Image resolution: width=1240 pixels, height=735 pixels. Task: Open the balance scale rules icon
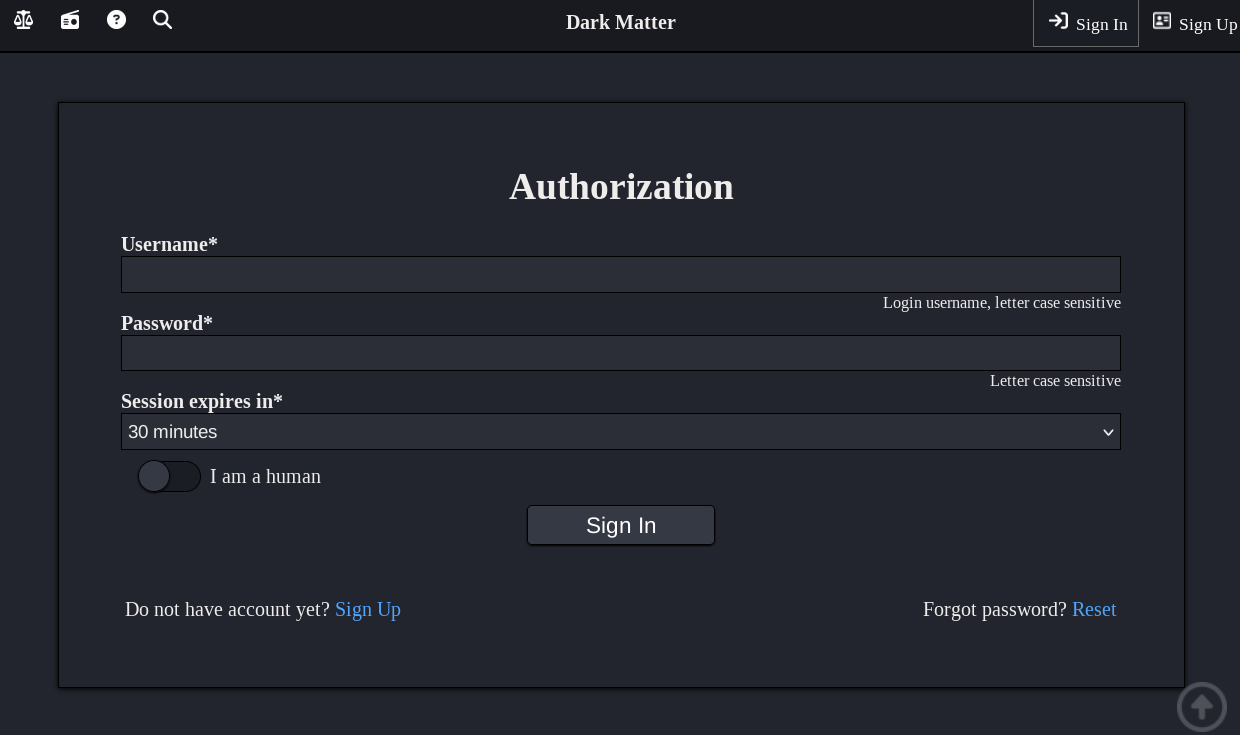[x=23, y=20]
